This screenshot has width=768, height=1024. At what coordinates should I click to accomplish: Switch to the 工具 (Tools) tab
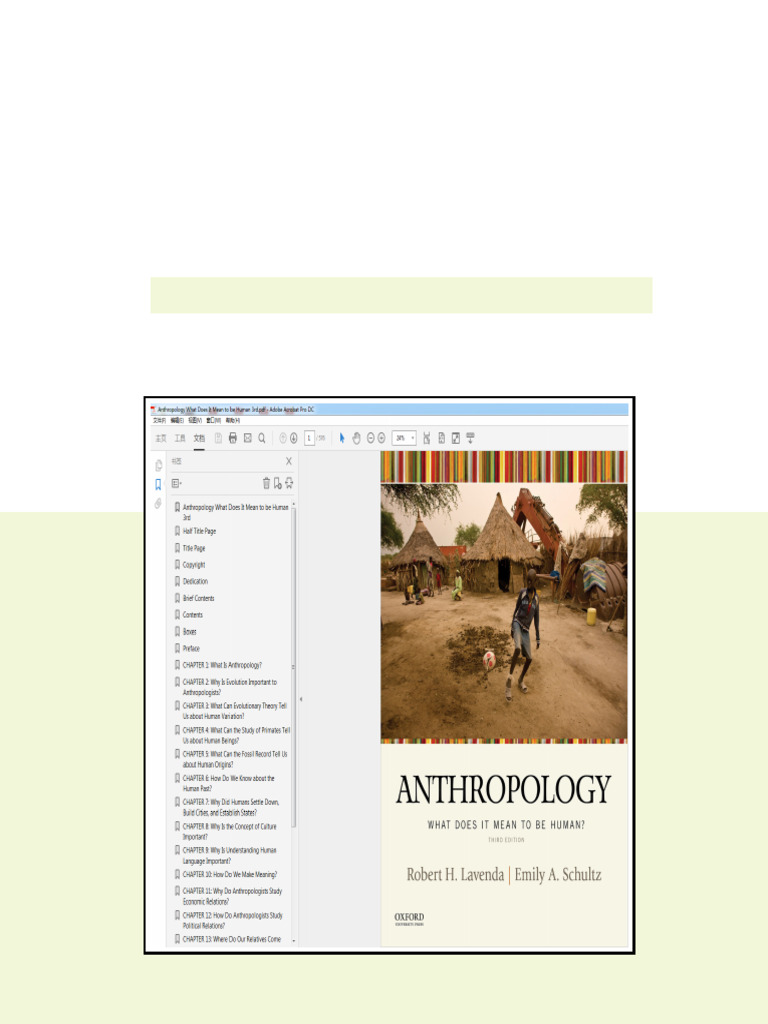(x=180, y=438)
